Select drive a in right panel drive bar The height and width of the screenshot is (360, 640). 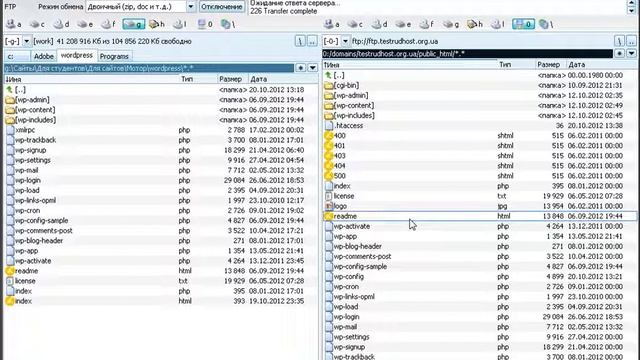coord(332,24)
